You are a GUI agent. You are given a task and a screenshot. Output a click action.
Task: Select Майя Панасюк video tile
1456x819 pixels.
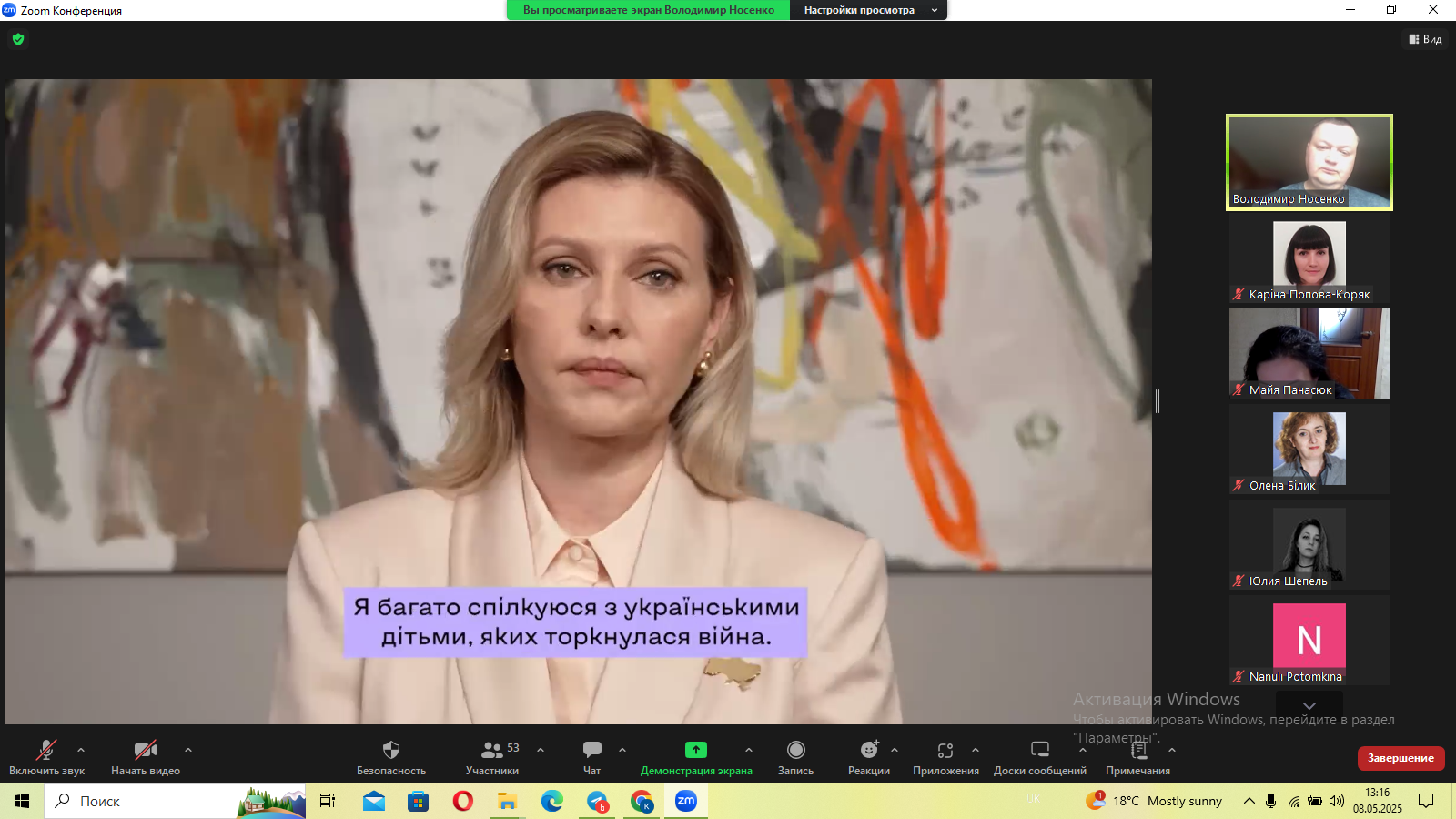(x=1309, y=353)
